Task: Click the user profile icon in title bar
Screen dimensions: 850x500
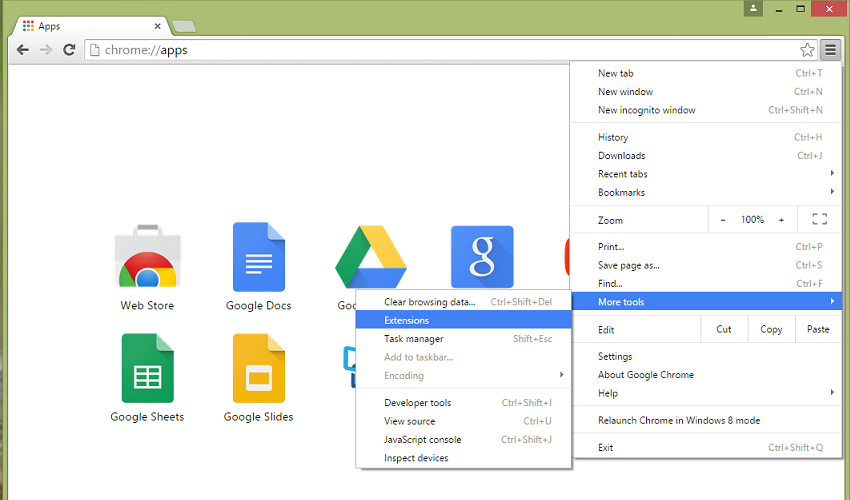Action: tap(753, 9)
